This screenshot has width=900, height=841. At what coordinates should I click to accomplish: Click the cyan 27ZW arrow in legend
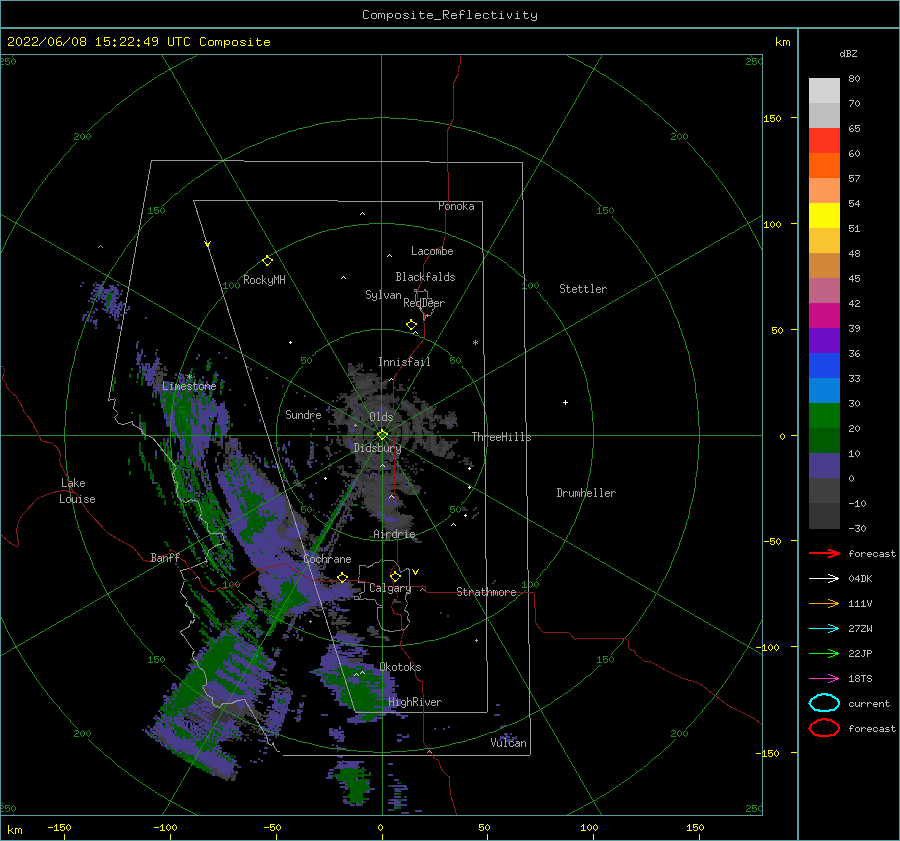(x=824, y=629)
